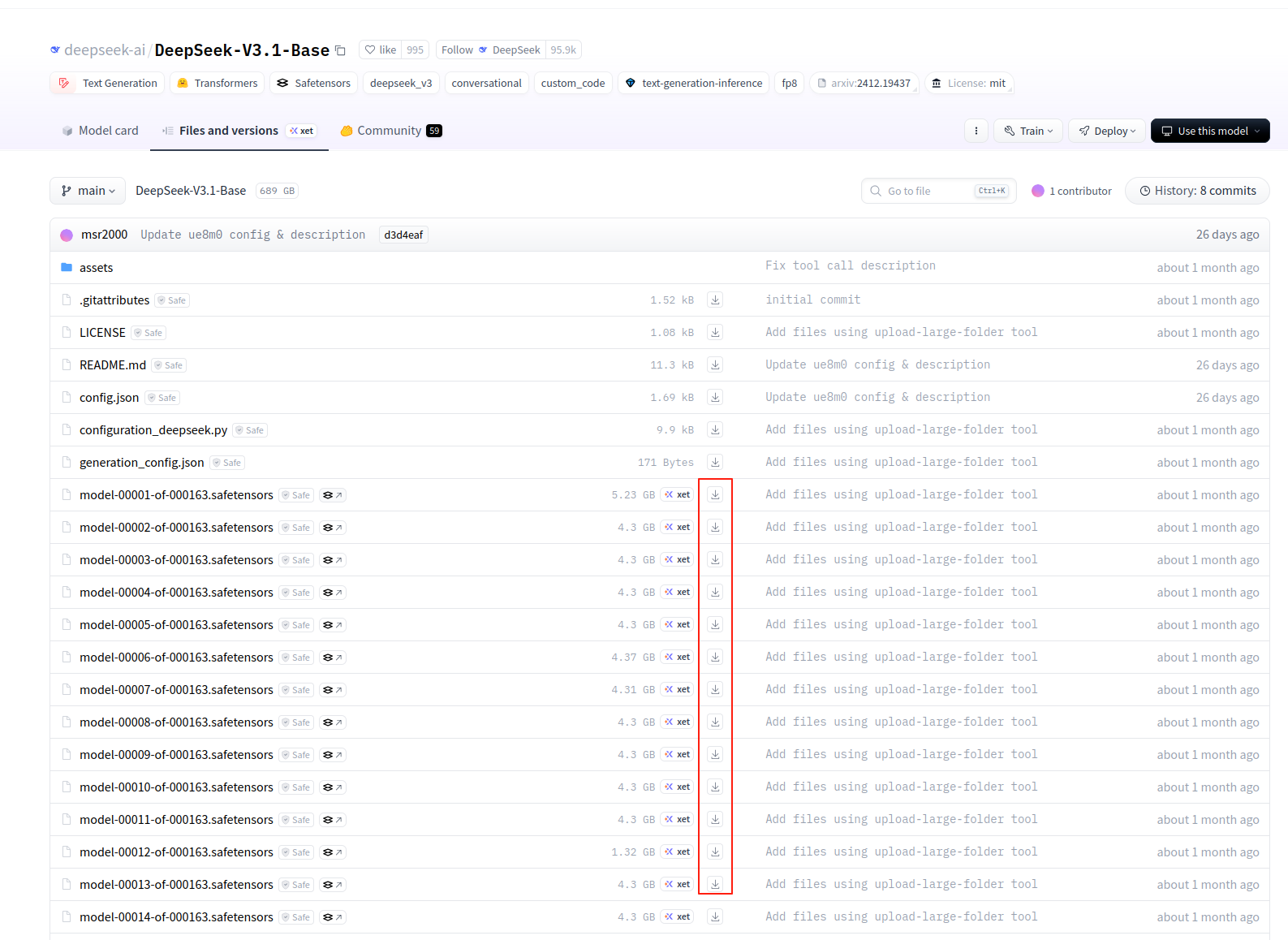Focus the Go to file search field
Image resolution: width=1288 pixels, height=940 pixels.
938,191
